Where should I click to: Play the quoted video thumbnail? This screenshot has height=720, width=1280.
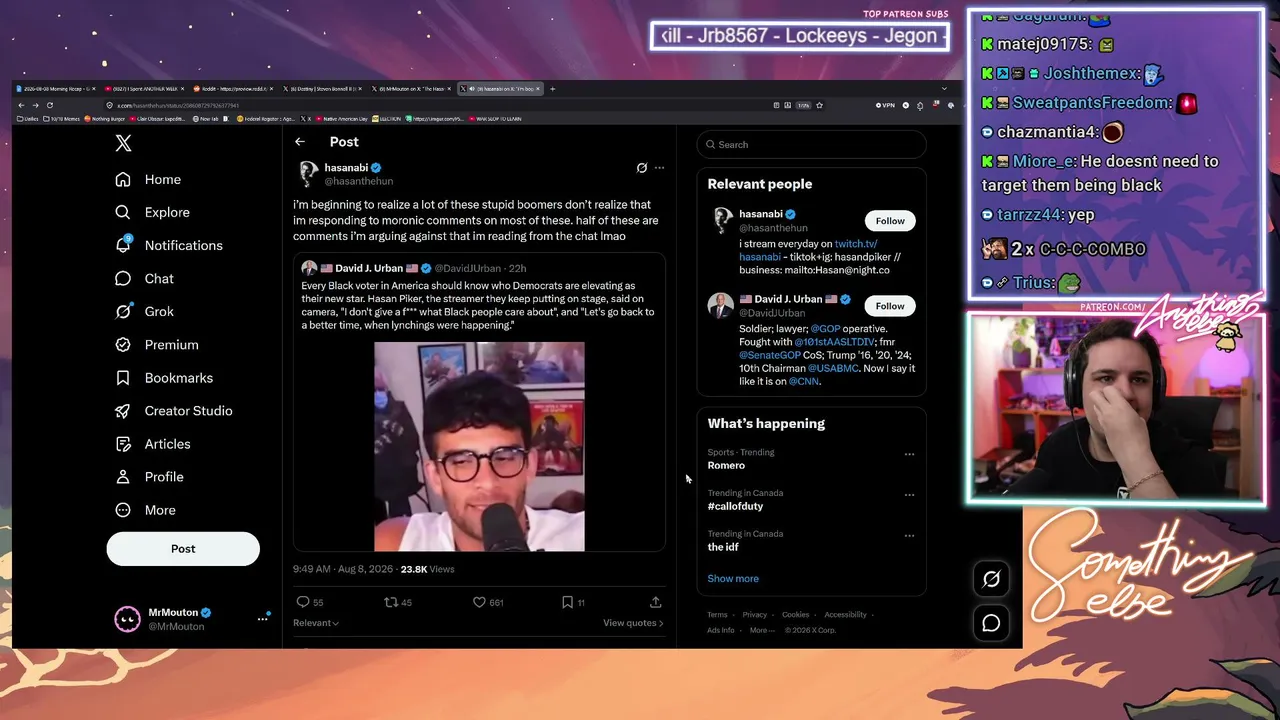[x=479, y=446]
